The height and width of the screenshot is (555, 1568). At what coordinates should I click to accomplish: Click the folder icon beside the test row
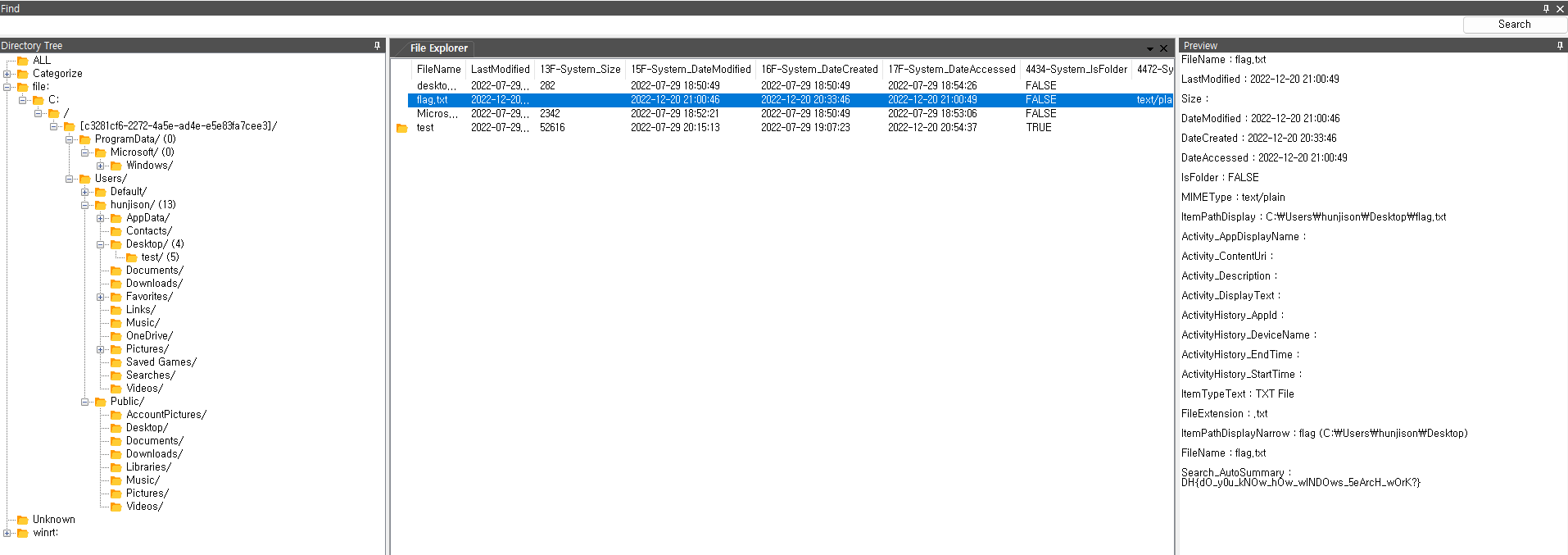tap(401, 128)
